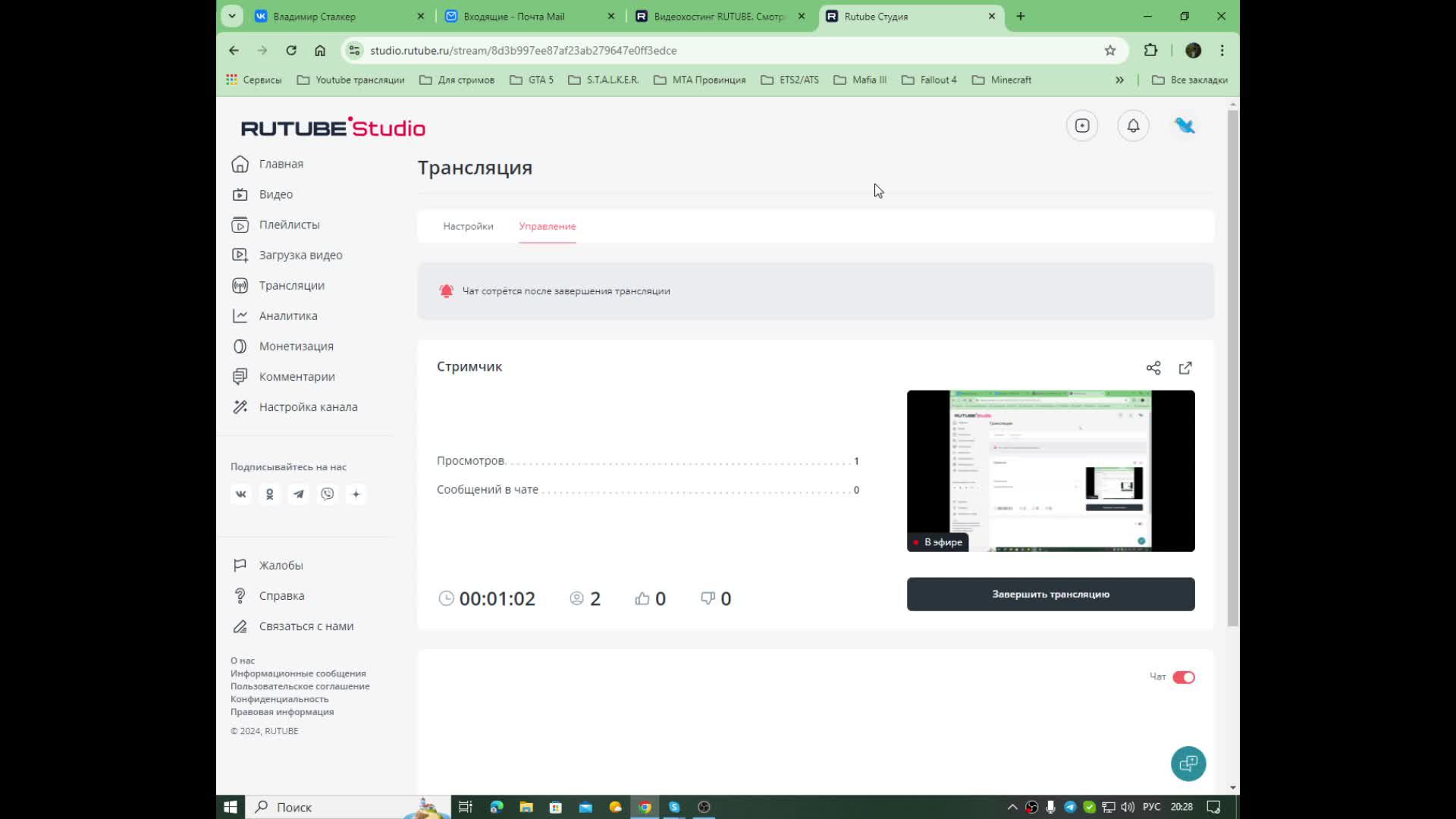1456x819 pixels.
Task: Open the OBS icon in the taskbar
Action: (704, 807)
